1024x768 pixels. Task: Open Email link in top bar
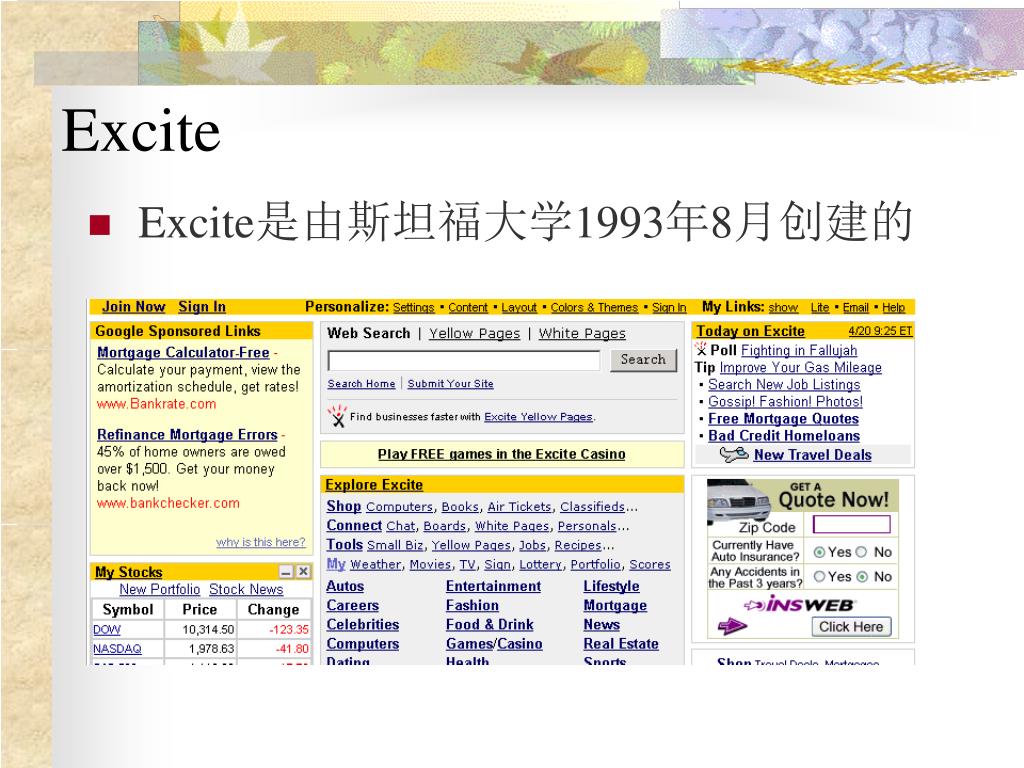tap(856, 308)
